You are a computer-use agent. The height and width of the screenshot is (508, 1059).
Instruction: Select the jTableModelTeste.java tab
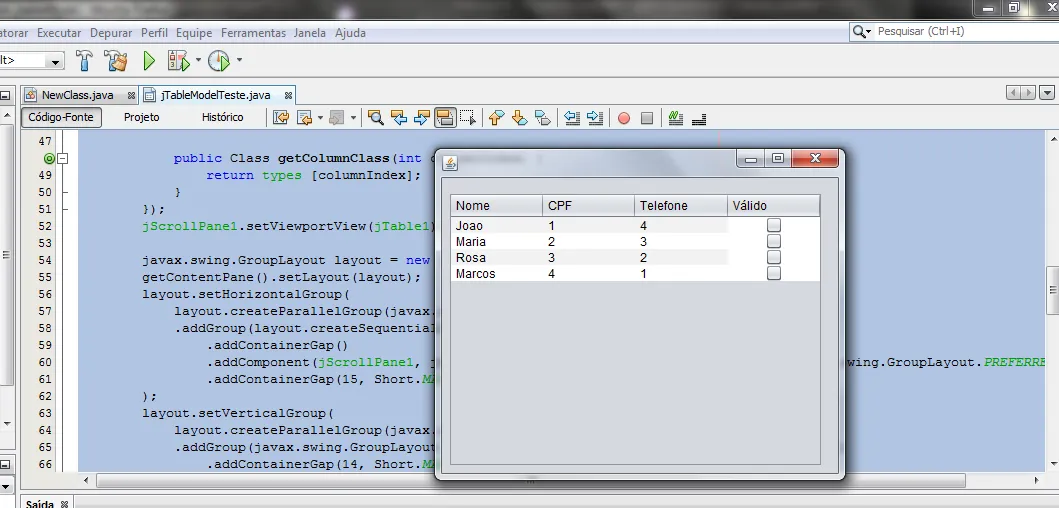click(x=215, y=95)
